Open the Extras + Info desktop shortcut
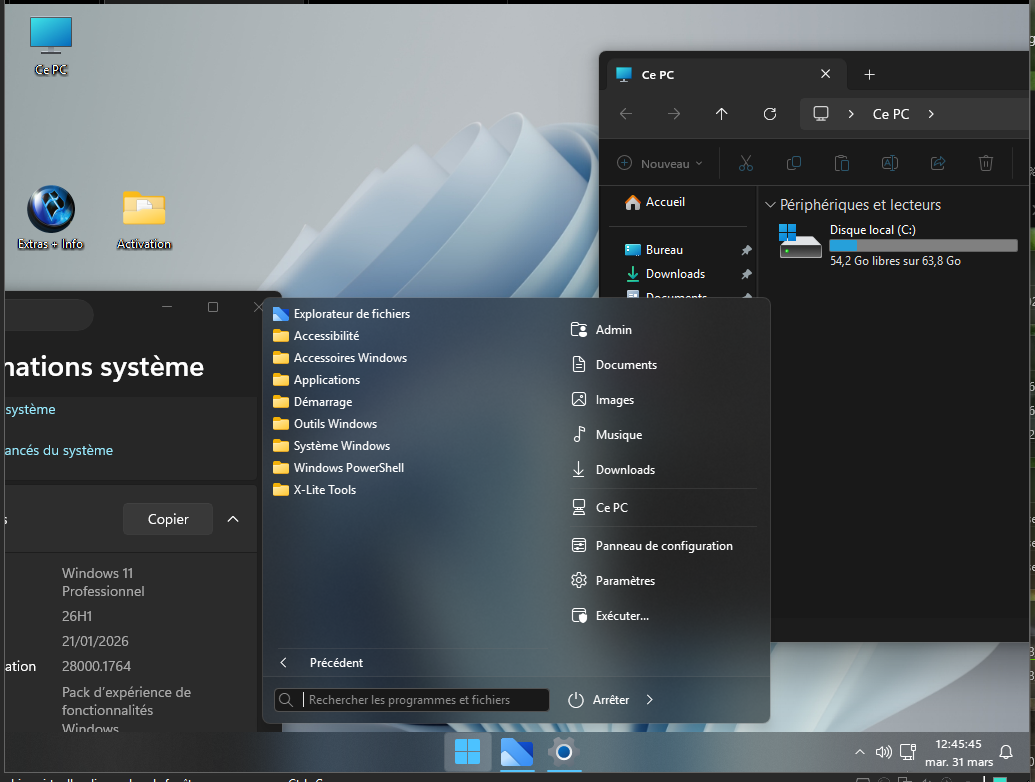This screenshot has height=782, width=1035. point(51,218)
